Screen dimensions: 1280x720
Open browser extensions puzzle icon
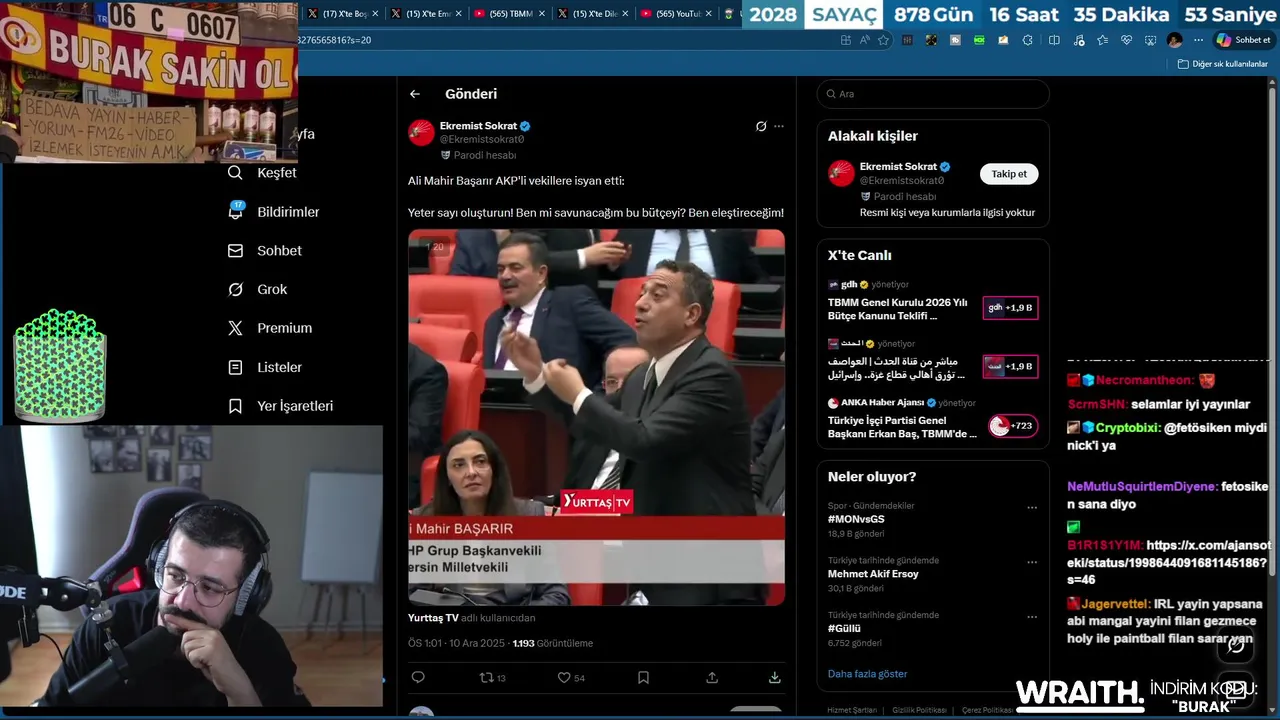[1028, 40]
